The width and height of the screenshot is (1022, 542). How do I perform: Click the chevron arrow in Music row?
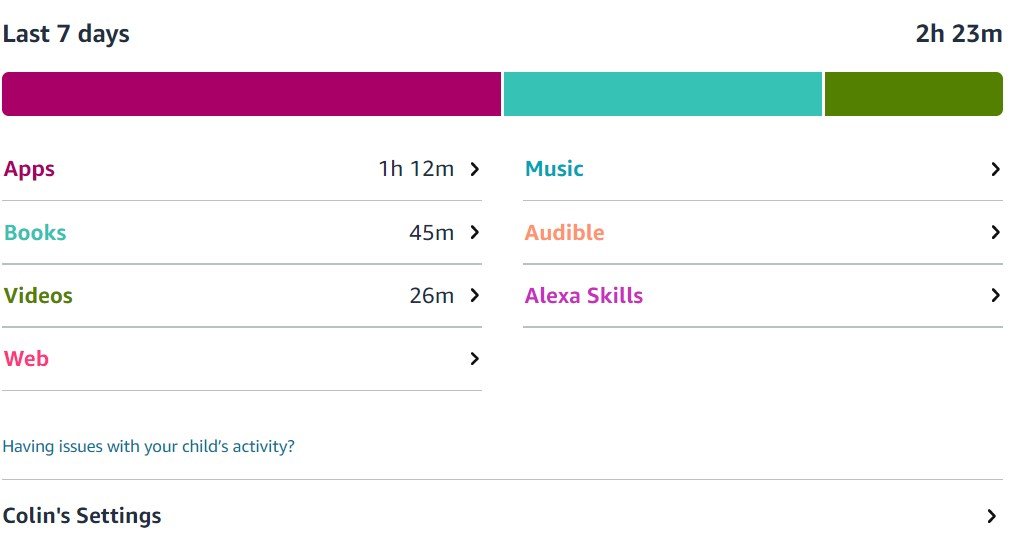tap(995, 170)
